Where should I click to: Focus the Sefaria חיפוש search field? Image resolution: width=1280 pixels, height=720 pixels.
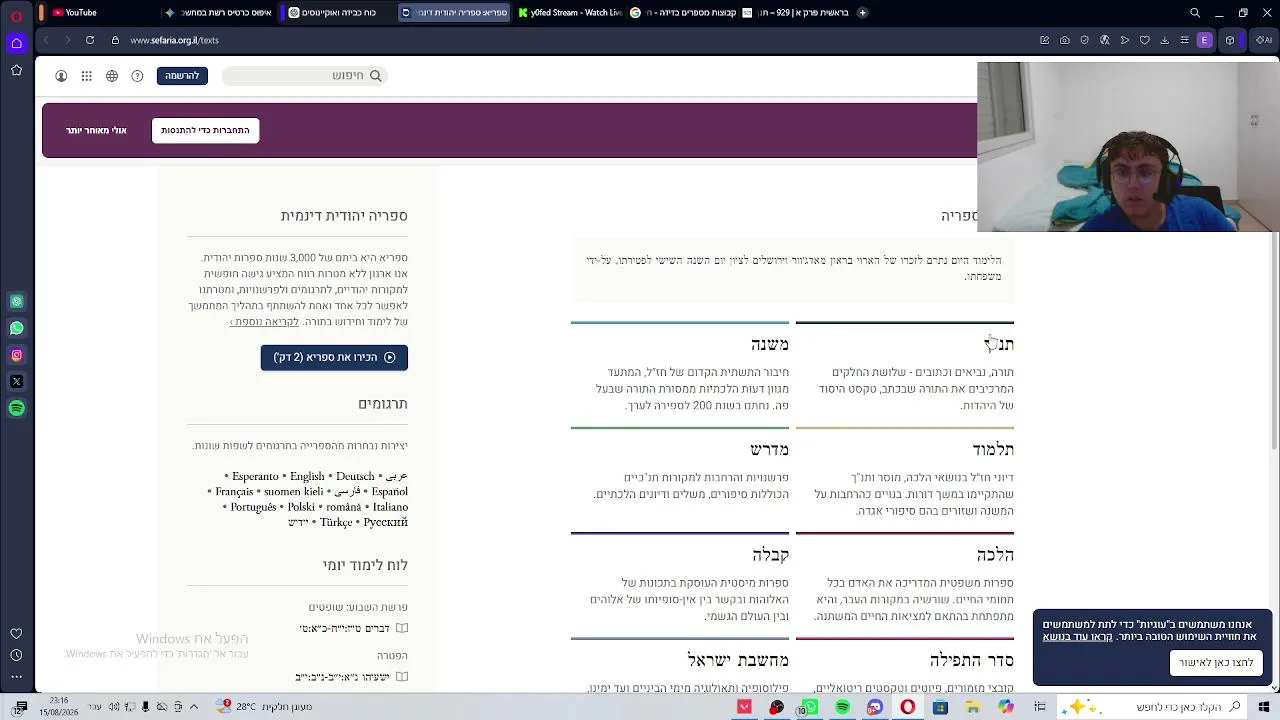(x=305, y=76)
